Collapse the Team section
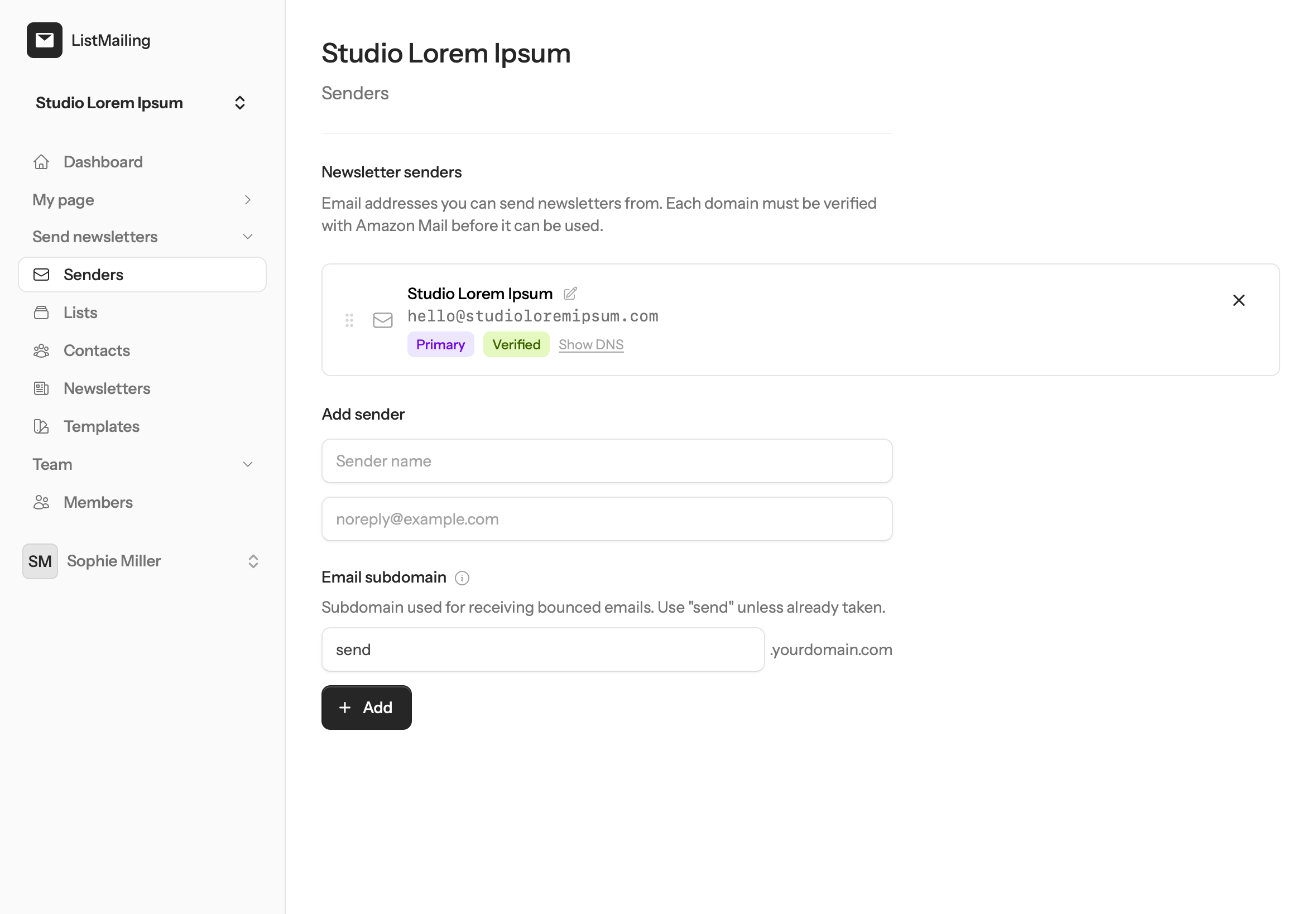The width and height of the screenshot is (1316, 914). 142,464
